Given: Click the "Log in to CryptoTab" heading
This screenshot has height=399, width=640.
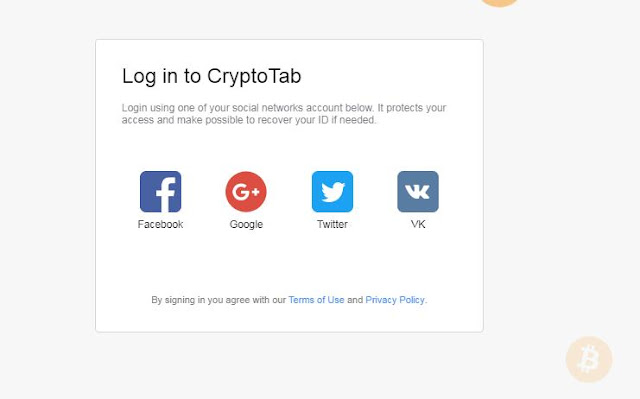Looking at the screenshot, I should click(x=211, y=76).
